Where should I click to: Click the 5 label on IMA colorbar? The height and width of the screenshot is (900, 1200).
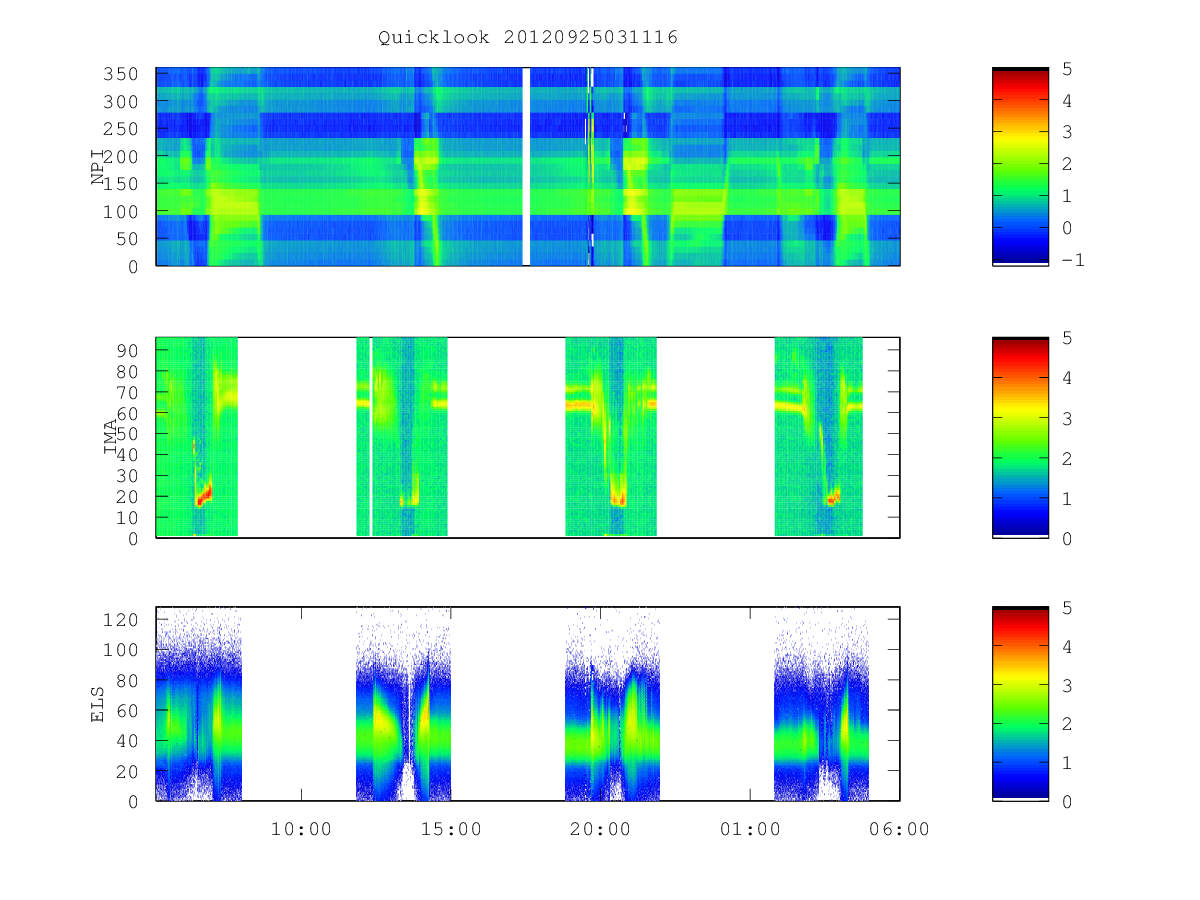point(1069,338)
